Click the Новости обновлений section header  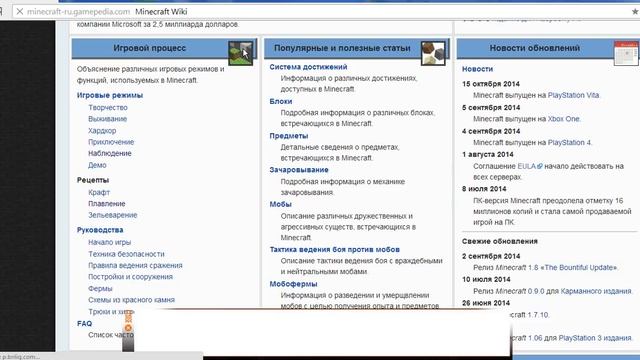coord(534,48)
